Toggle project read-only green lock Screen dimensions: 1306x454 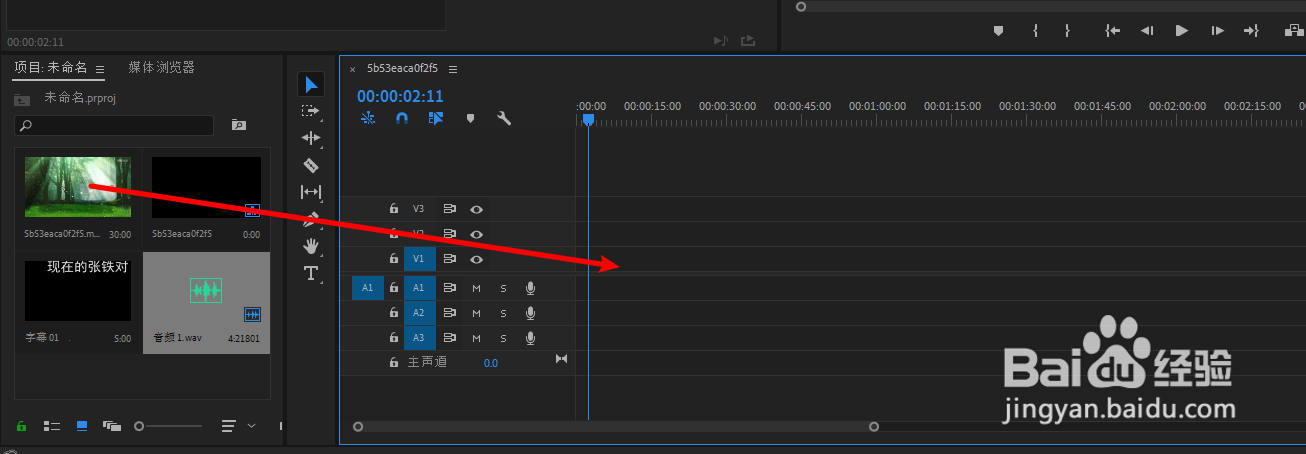coord(21,426)
